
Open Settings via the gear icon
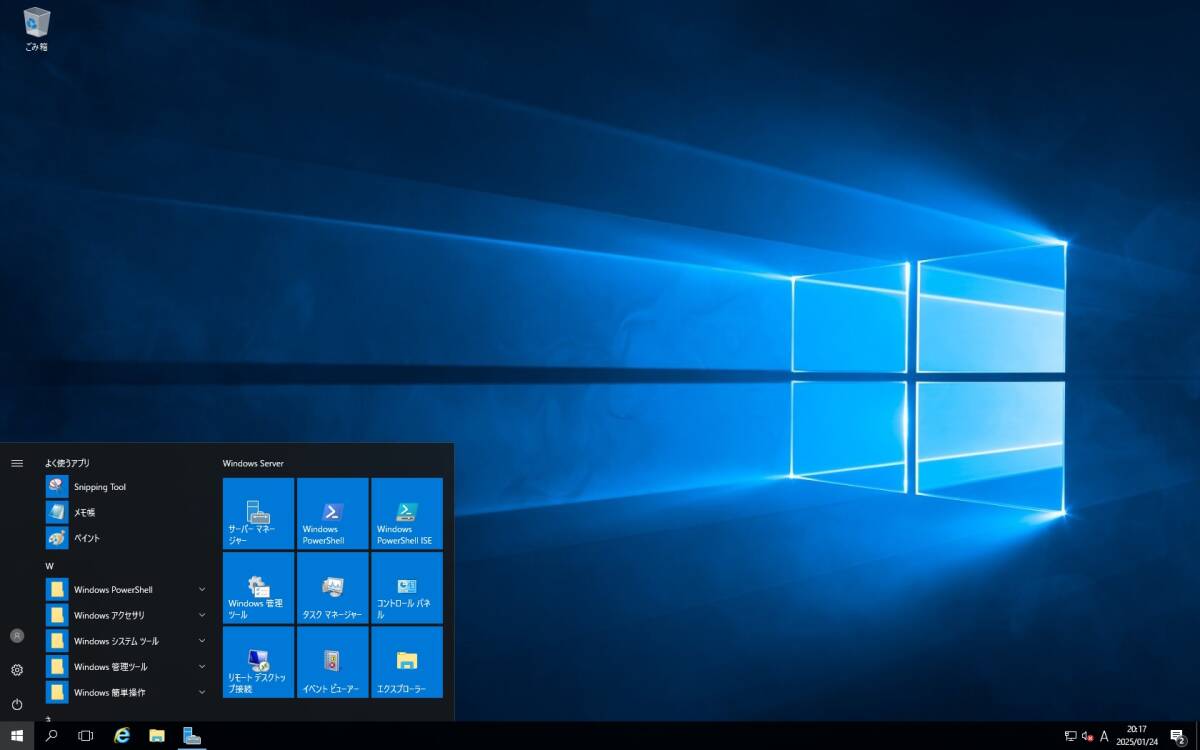click(x=17, y=670)
